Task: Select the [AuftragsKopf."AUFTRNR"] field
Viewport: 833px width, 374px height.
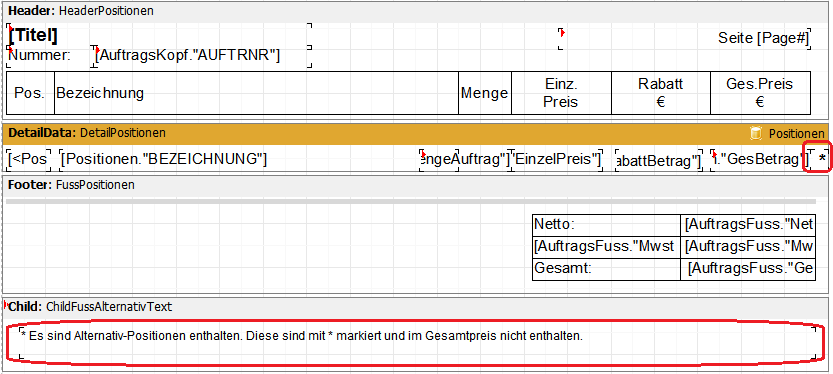Action: click(202, 55)
